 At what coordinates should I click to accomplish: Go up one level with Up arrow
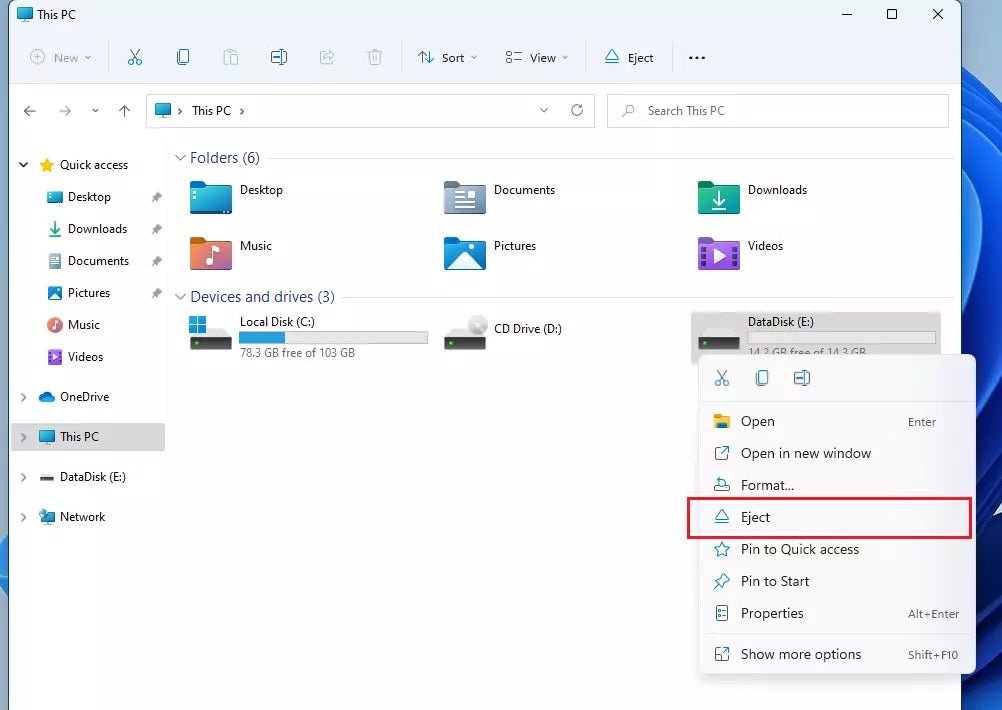(x=124, y=111)
